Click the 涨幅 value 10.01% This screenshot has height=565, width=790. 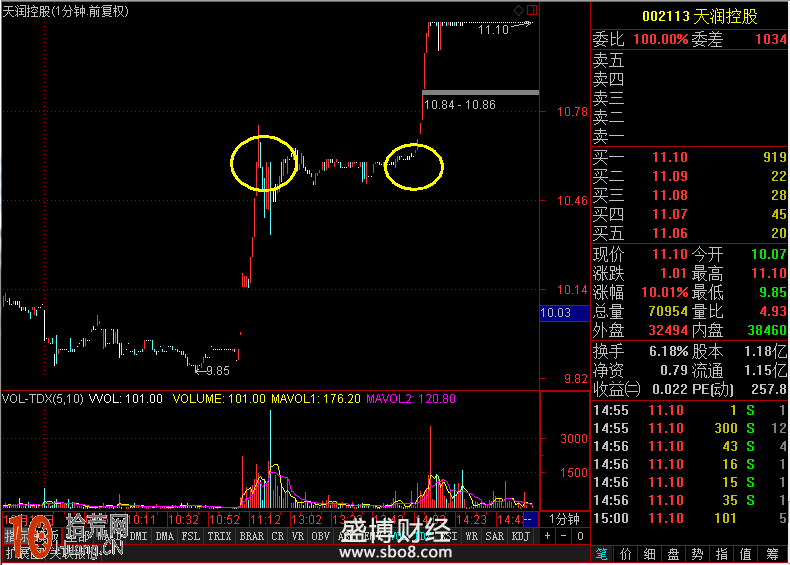pos(665,292)
